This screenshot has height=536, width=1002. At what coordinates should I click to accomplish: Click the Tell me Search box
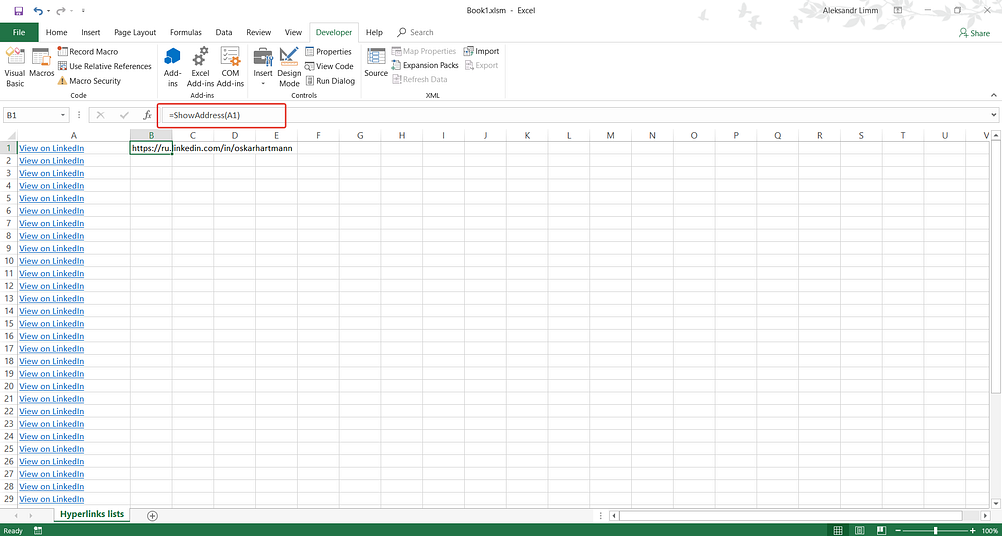[x=415, y=33]
